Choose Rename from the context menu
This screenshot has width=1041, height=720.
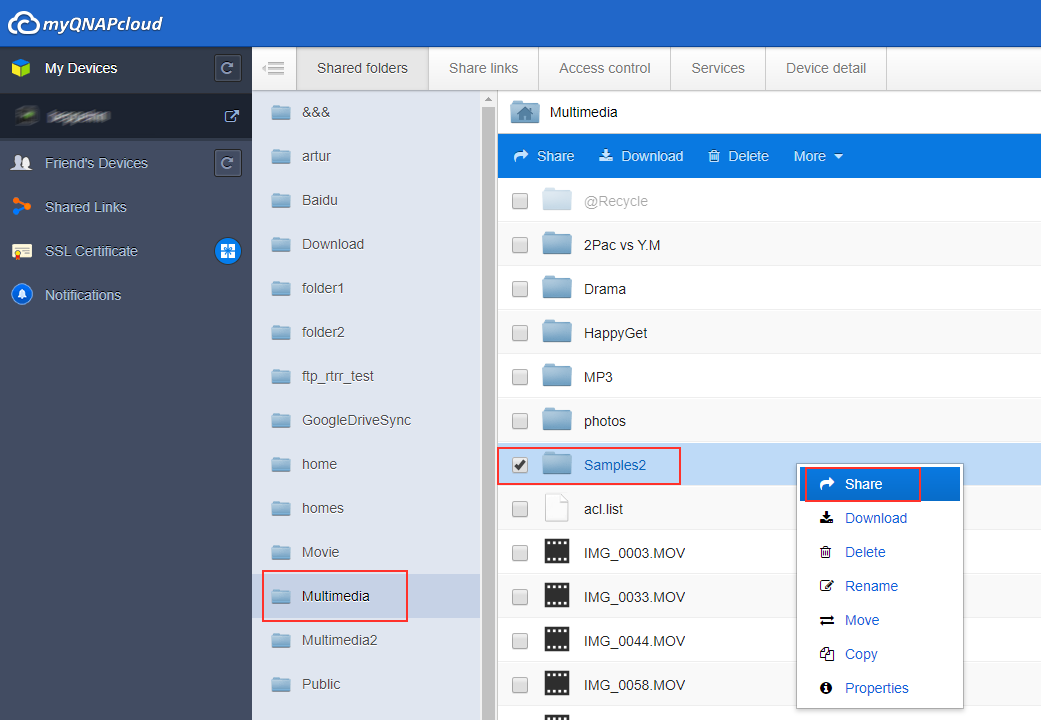pos(871,586)
